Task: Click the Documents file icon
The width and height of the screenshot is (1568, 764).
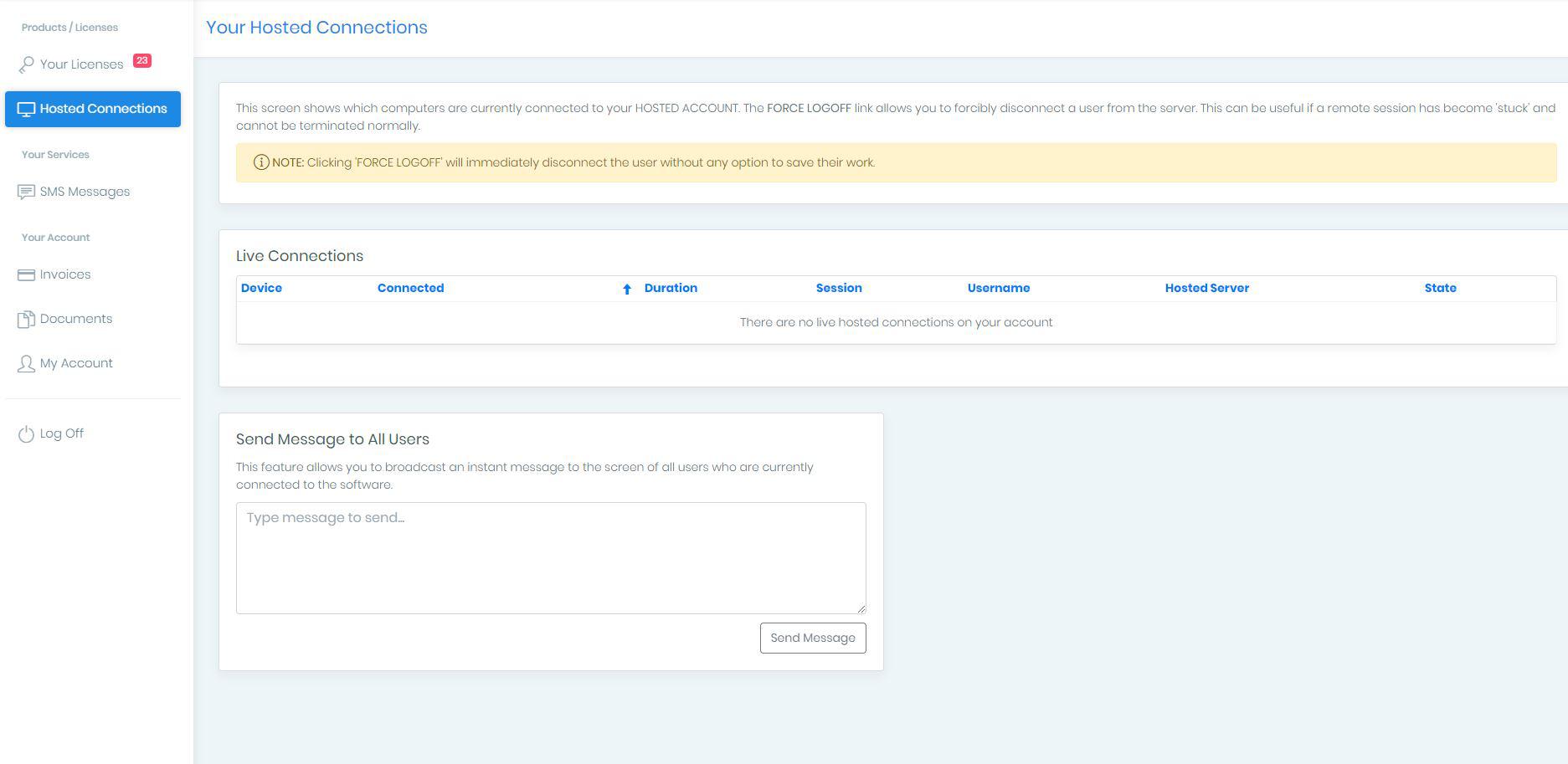Action: [x=26, y=319]
